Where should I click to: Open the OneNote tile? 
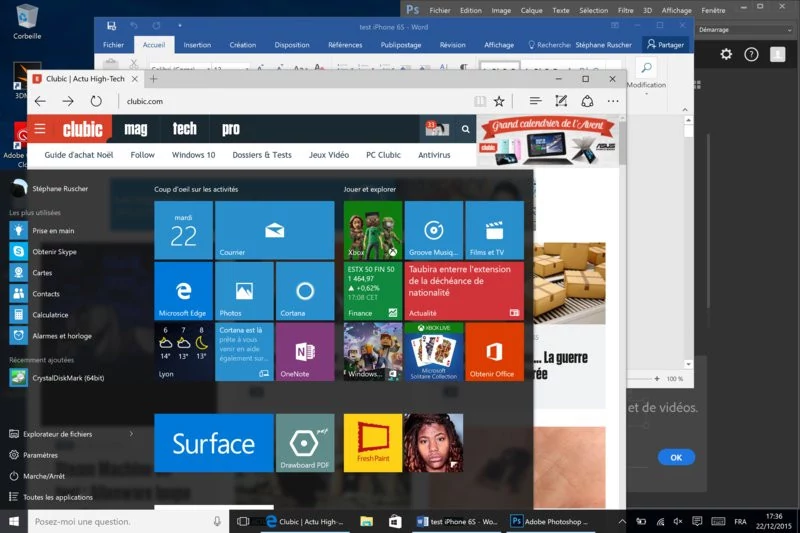pos(305,351)
